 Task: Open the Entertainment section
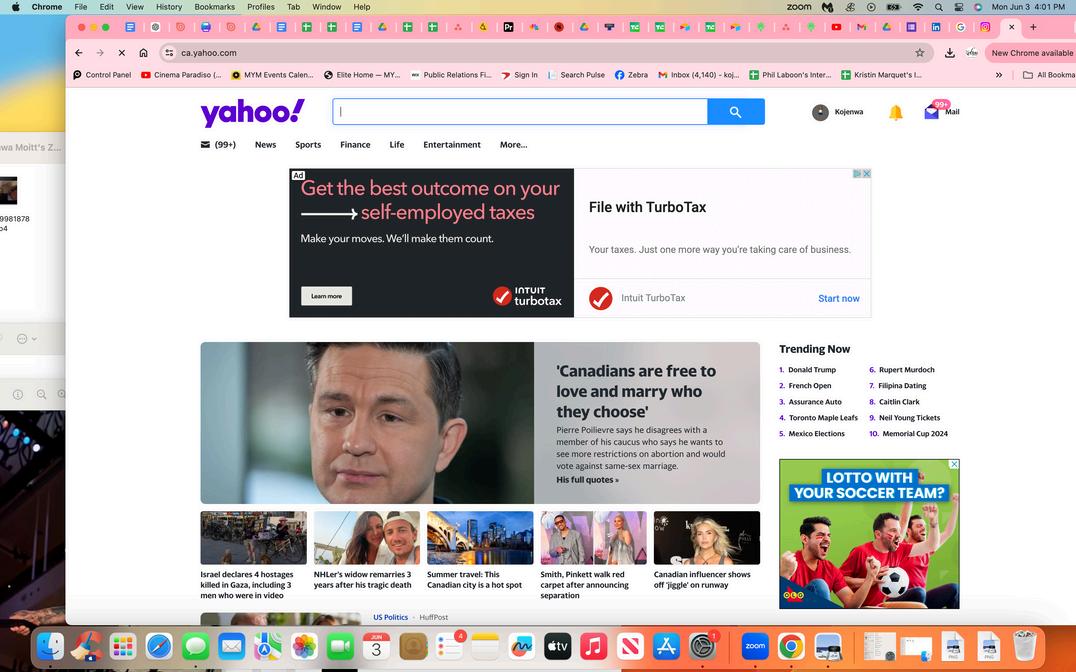coord(452,145)
